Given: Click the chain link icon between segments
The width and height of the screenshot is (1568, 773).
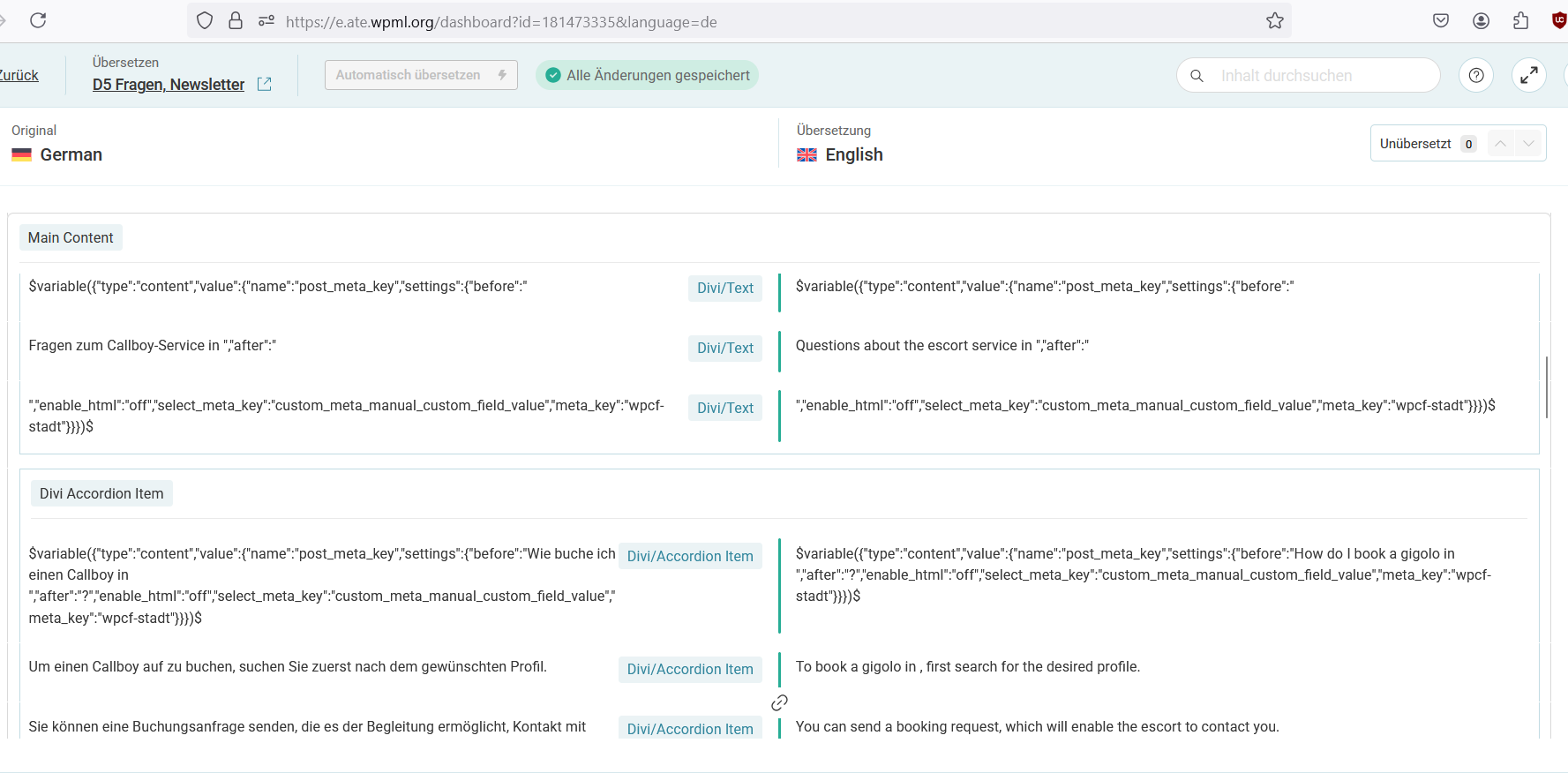Looking at the screenshot, I should coord(779,702).
